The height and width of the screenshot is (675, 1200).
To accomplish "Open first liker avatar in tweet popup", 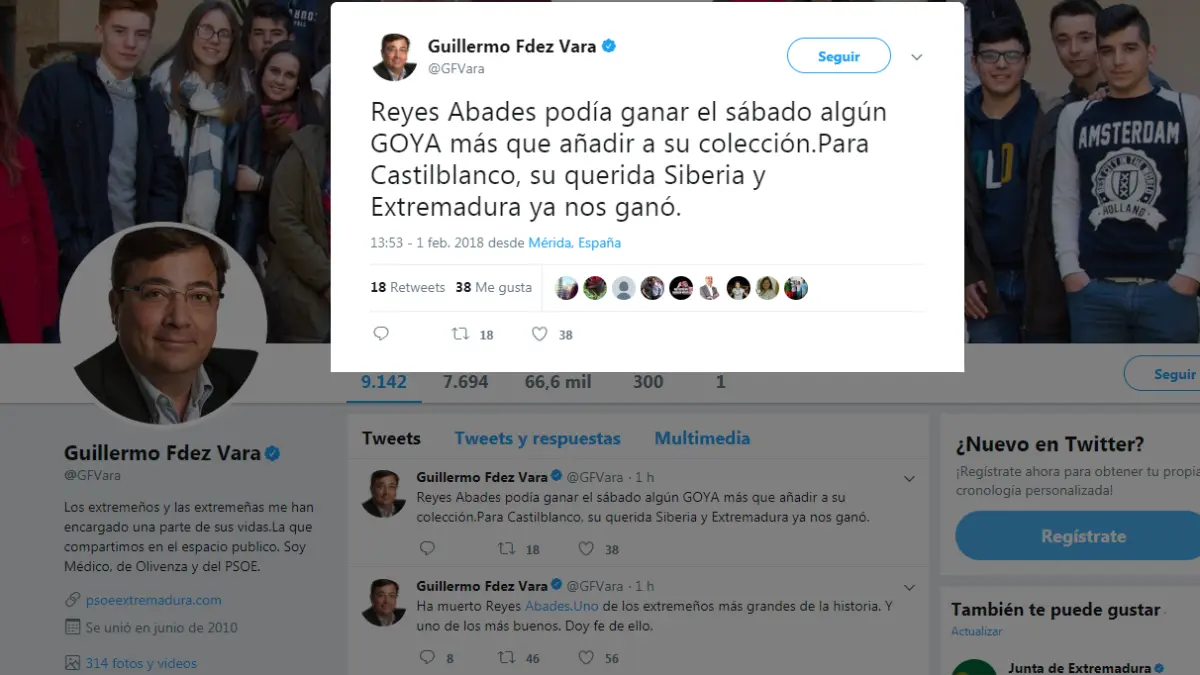I will pyautogui.click(x=566, y=288).
